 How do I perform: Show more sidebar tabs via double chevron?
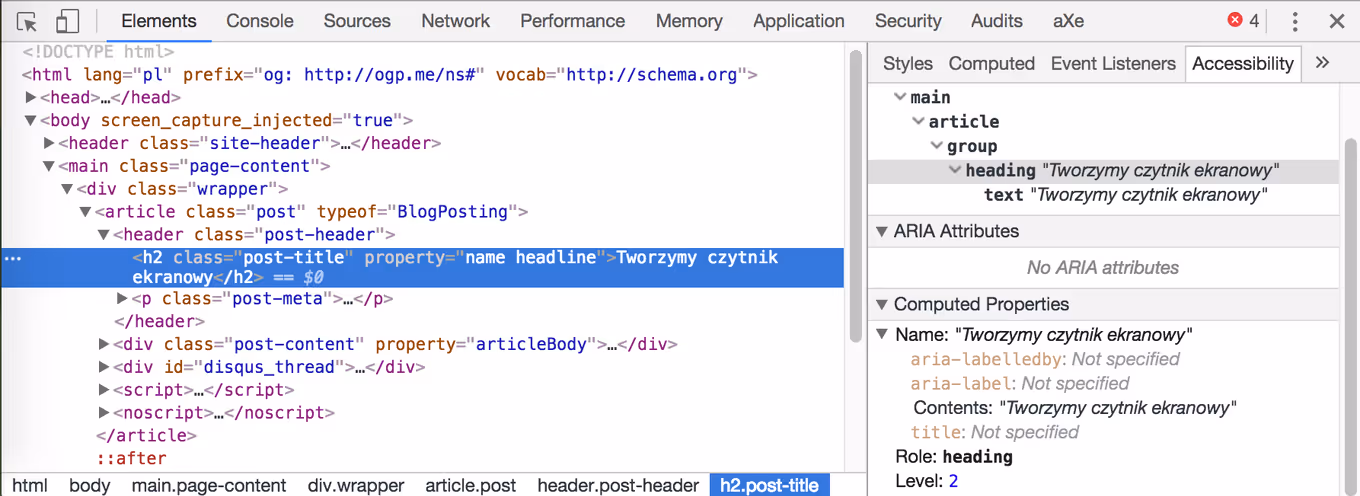(x=1322, y=63)
